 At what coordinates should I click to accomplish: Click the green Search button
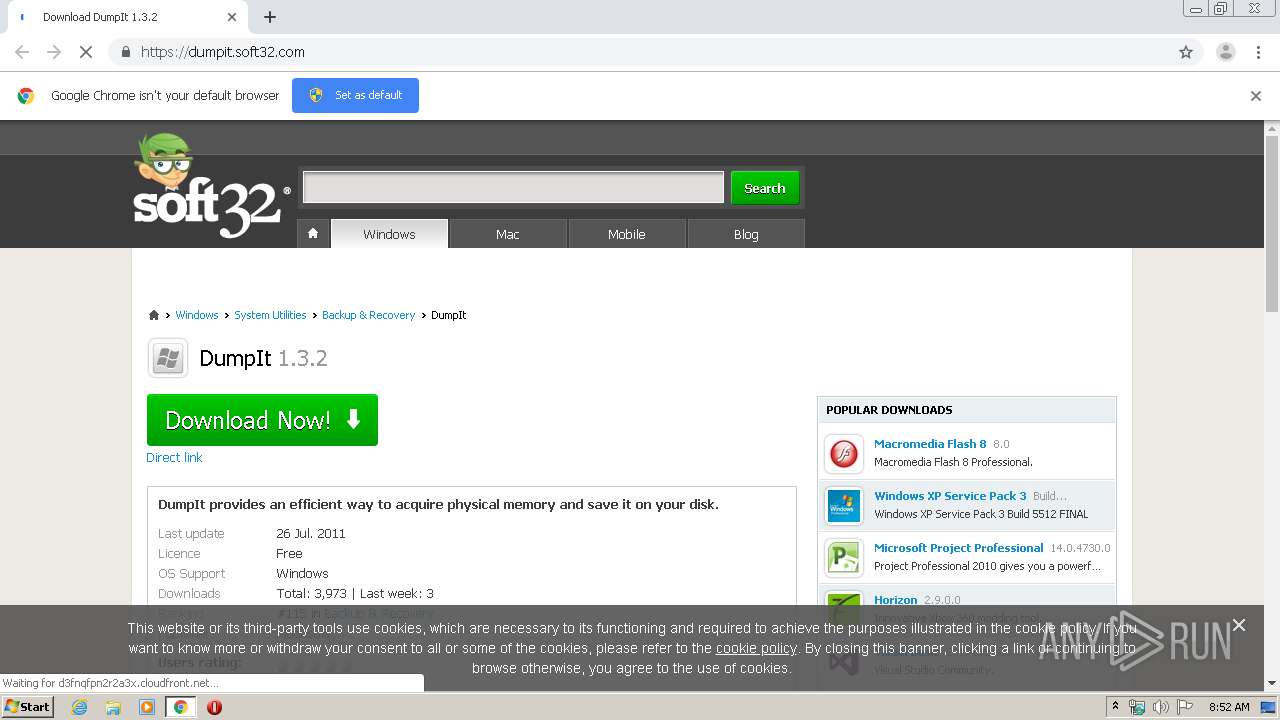tap(765, 188)
